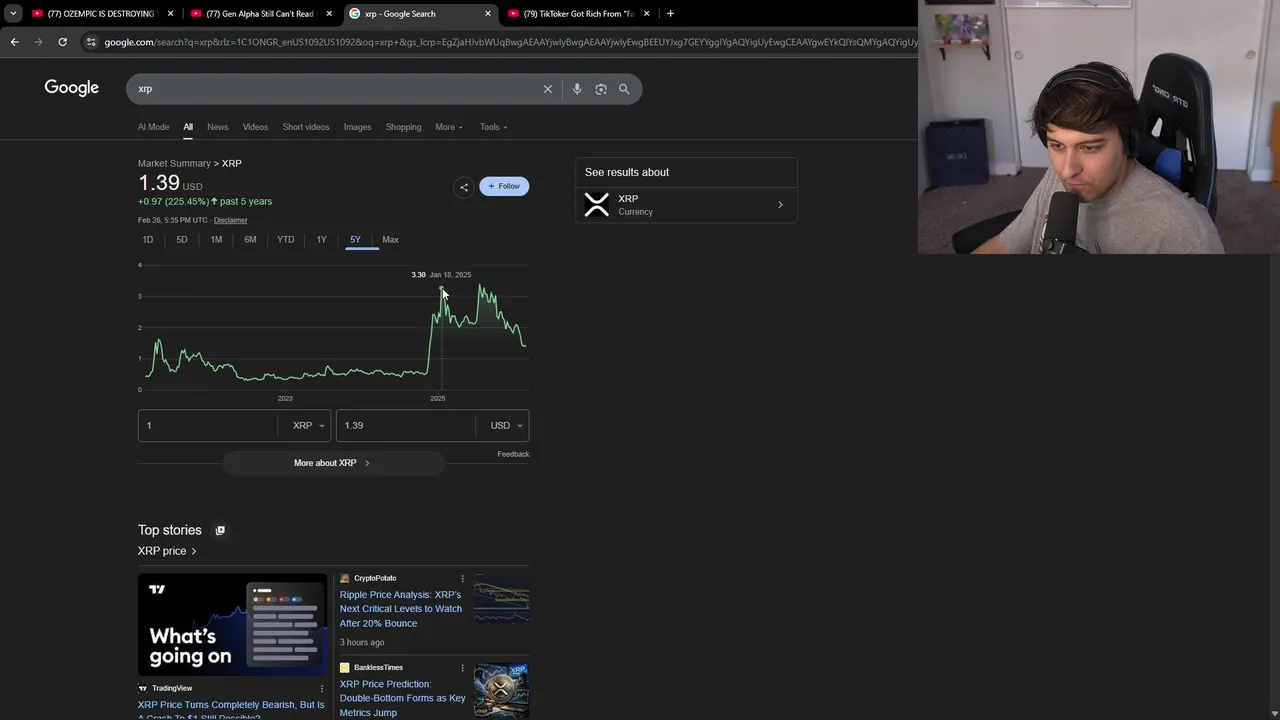Open site information icon in address bar
This screenshot has width=1280, height=720.
(x=91, y=42)
